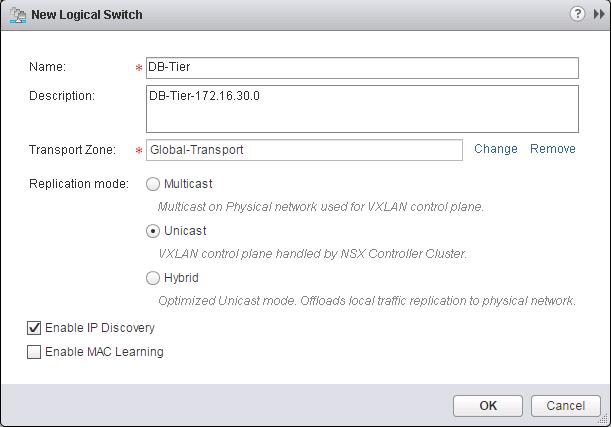Viewport: 611px width, 427px height.
Task: Click the logical switch icon in title bar
Action: pos(18,15)
